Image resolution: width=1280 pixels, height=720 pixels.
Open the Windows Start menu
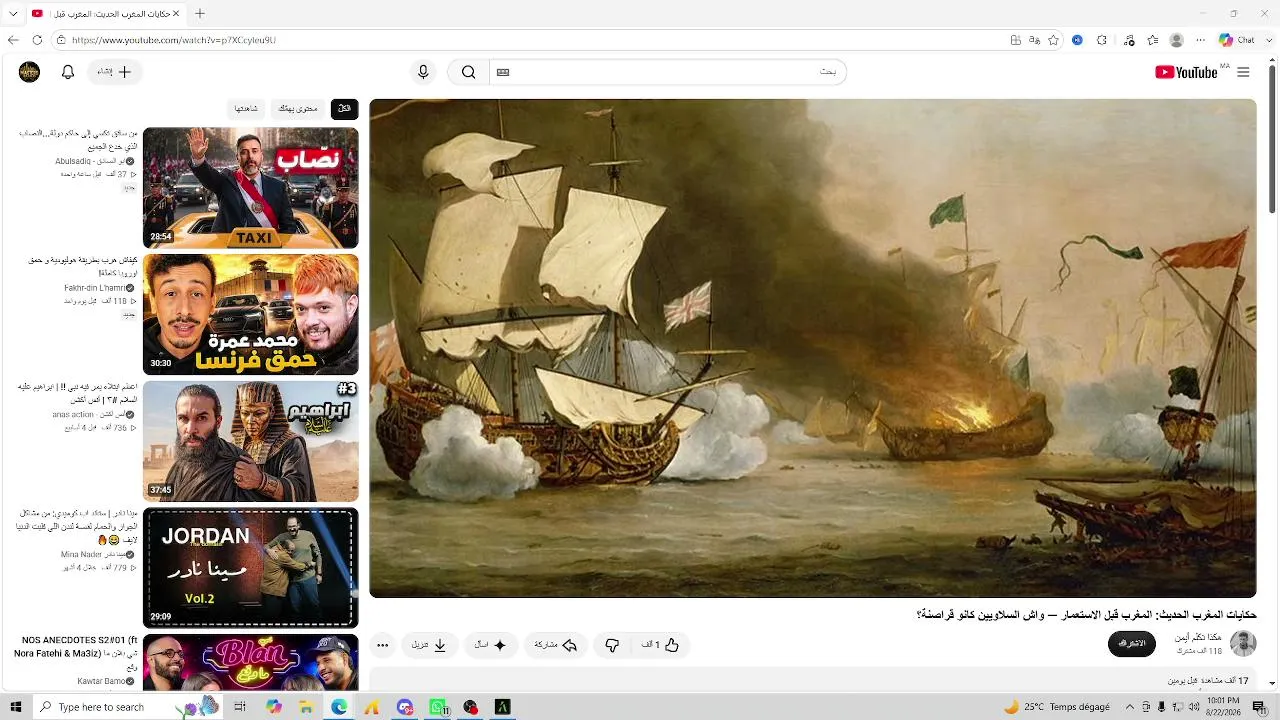point(15,707)
